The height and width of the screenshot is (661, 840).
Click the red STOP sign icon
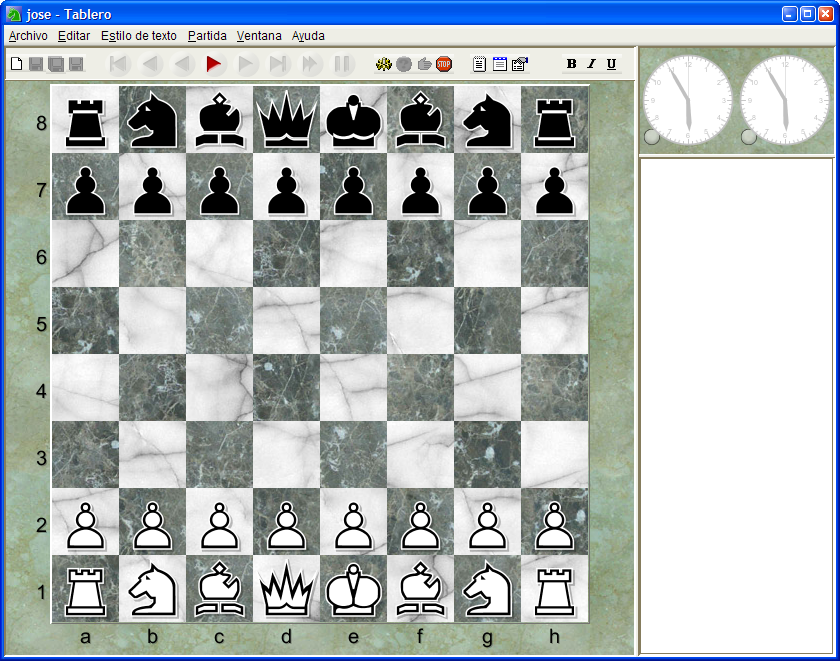pyautogui.click(x=444, y=64)
